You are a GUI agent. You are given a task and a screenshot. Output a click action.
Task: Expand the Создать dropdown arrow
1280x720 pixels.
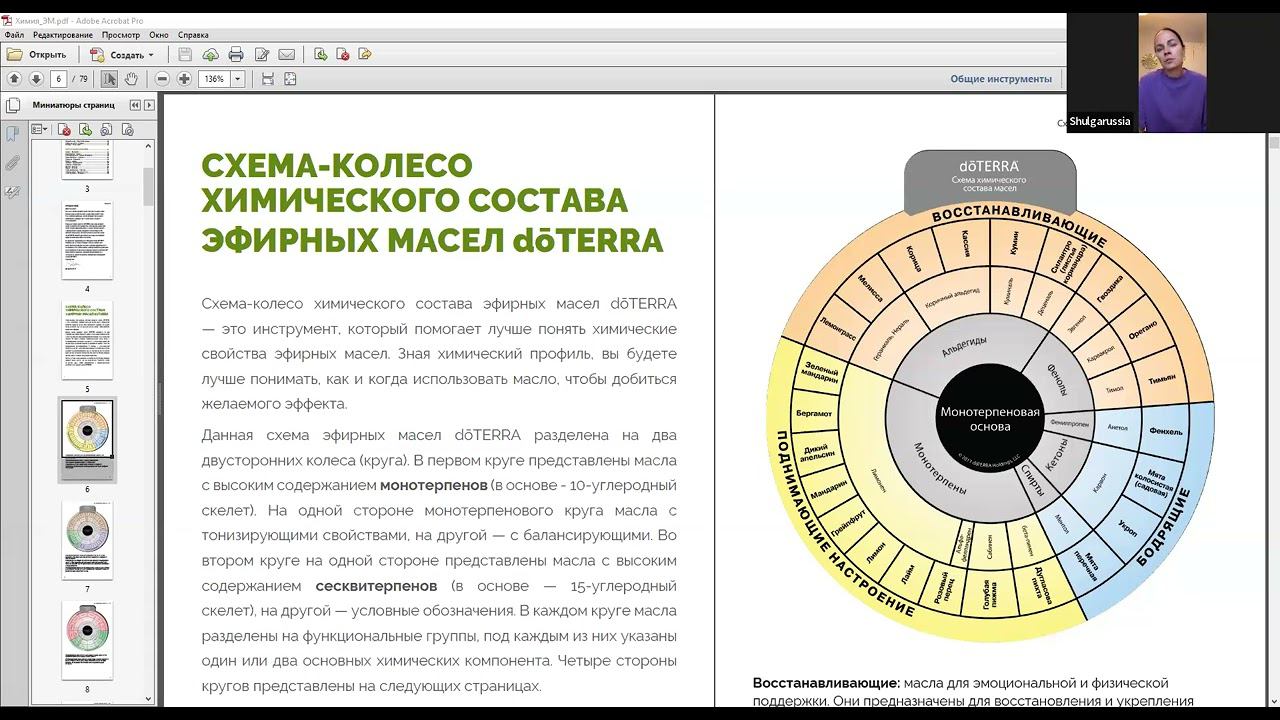tap(151, 55)
